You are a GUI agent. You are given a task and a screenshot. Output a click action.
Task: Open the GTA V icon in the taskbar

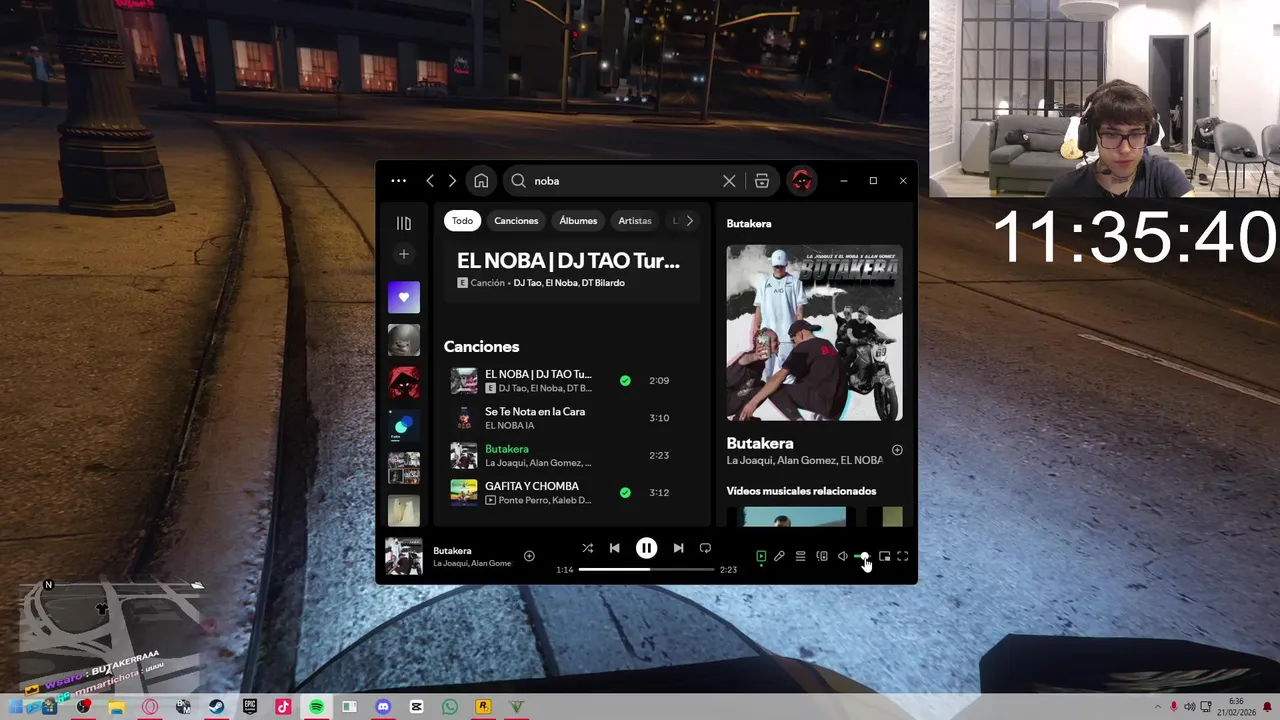516,707
